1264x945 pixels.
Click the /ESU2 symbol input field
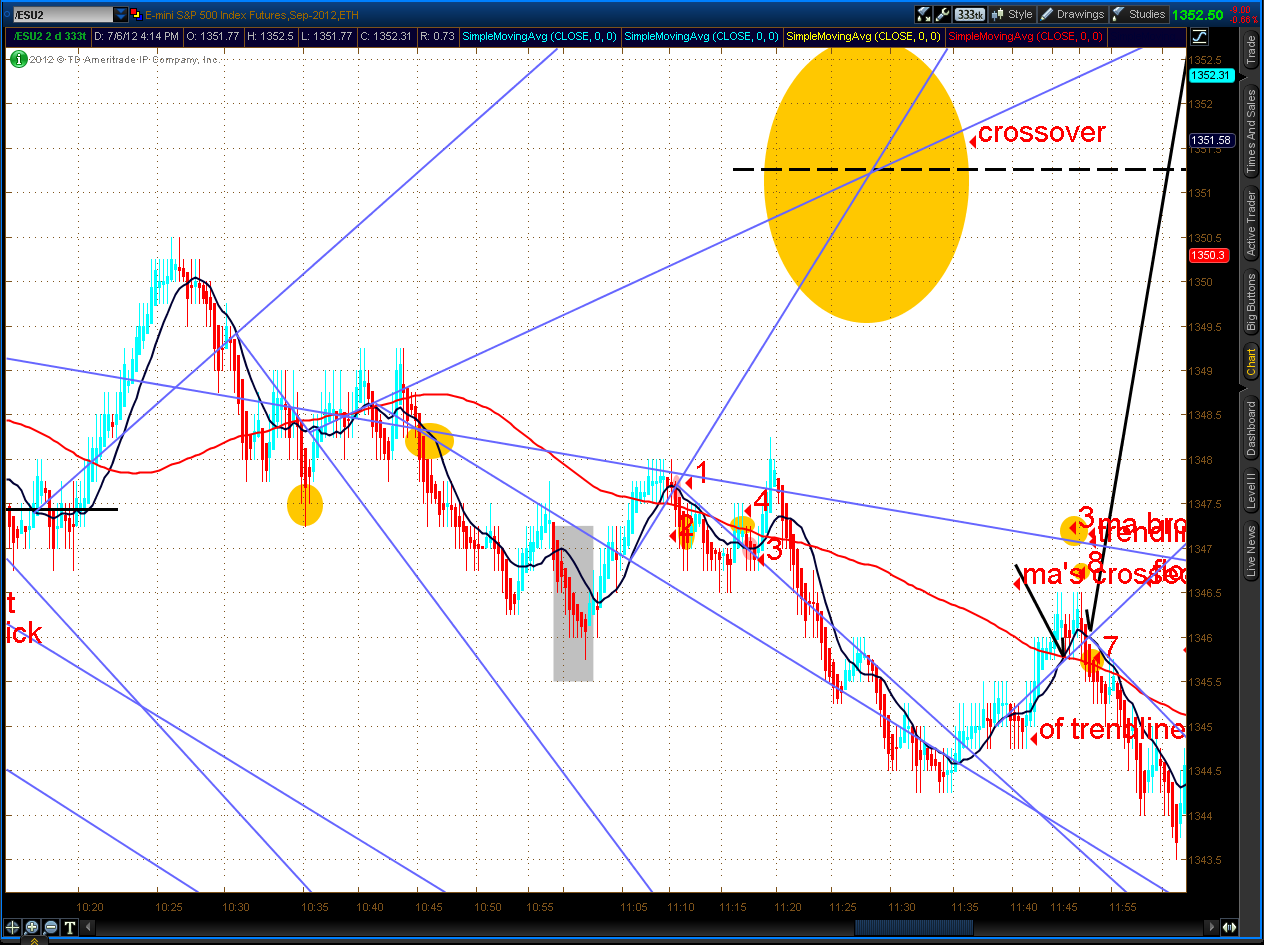[62, 14]
